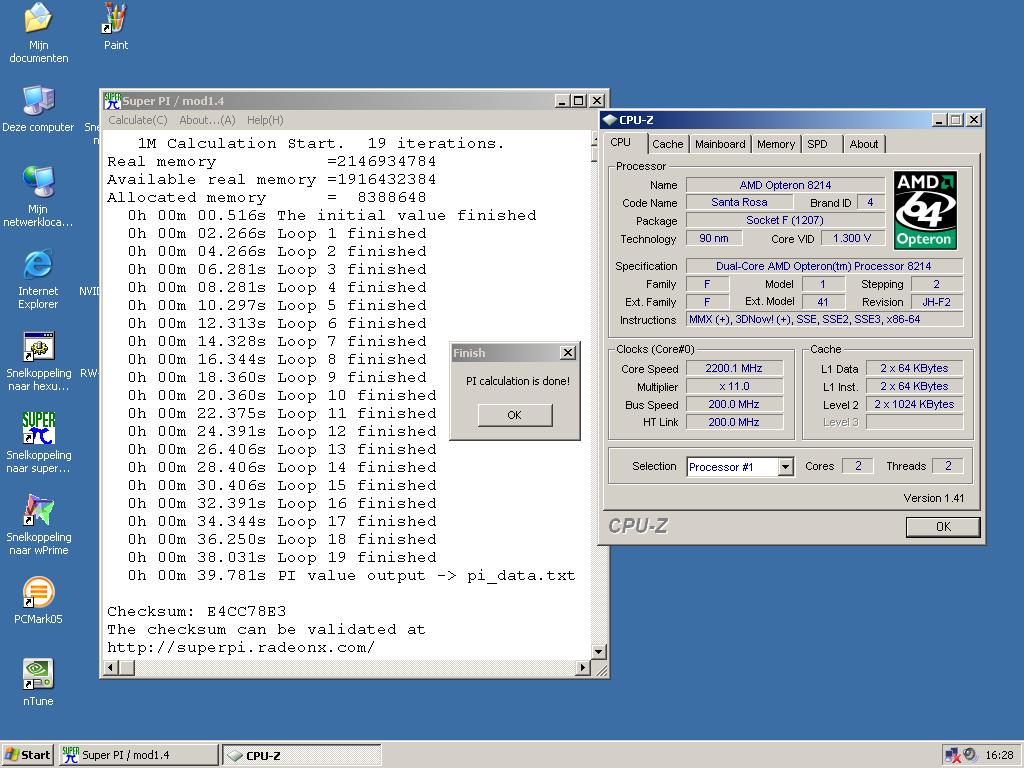The height and width of the screenshot is (768, 1024).
Task: Click 'PI calculation is done!' message text
Action: (517, 381)
